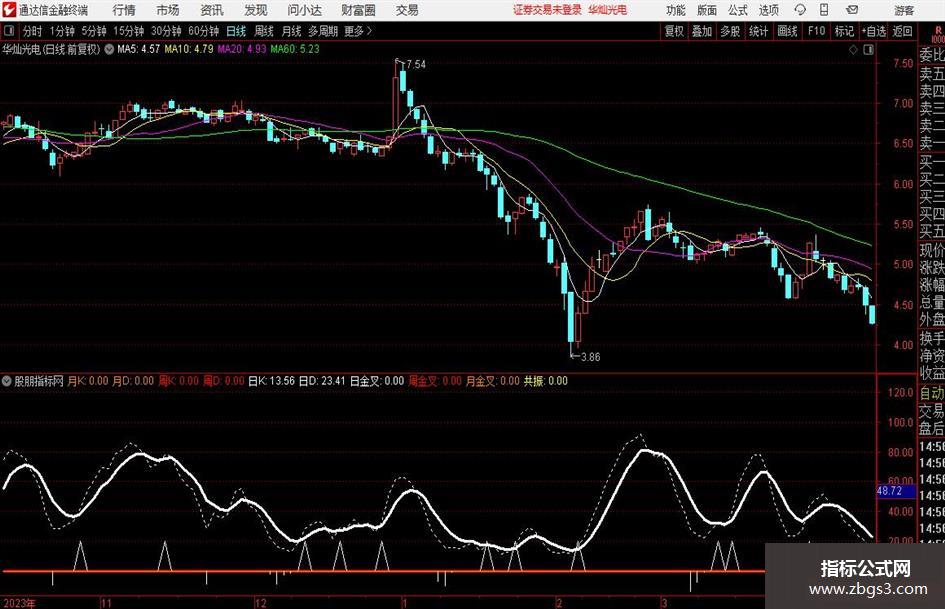Click the MA5: 4.57 label
Screen dimensions: 945x609
point(139,49)
